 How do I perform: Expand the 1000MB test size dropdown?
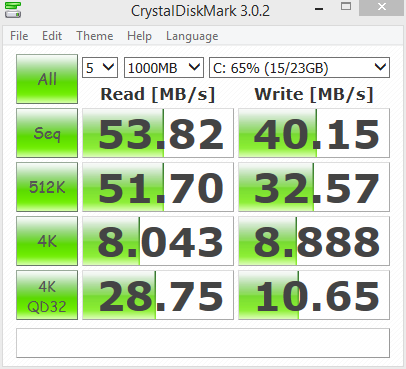point(164,68)
